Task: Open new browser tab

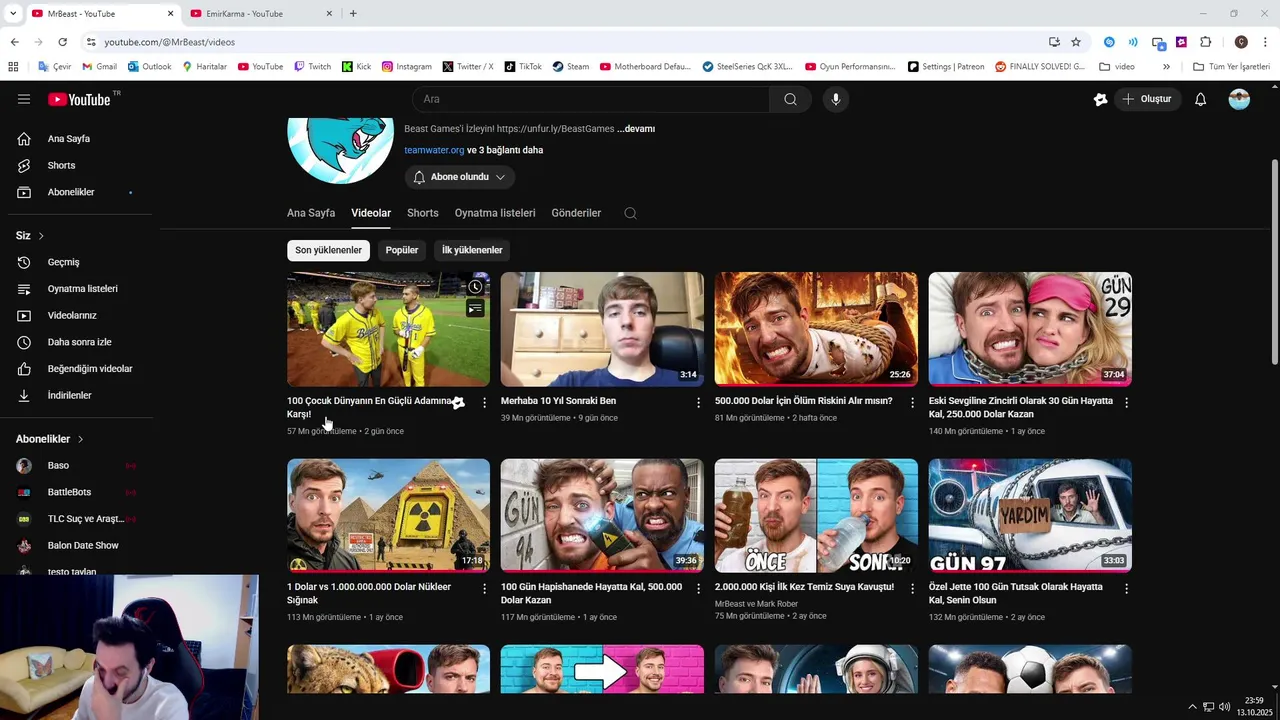Action: point(353,14)
